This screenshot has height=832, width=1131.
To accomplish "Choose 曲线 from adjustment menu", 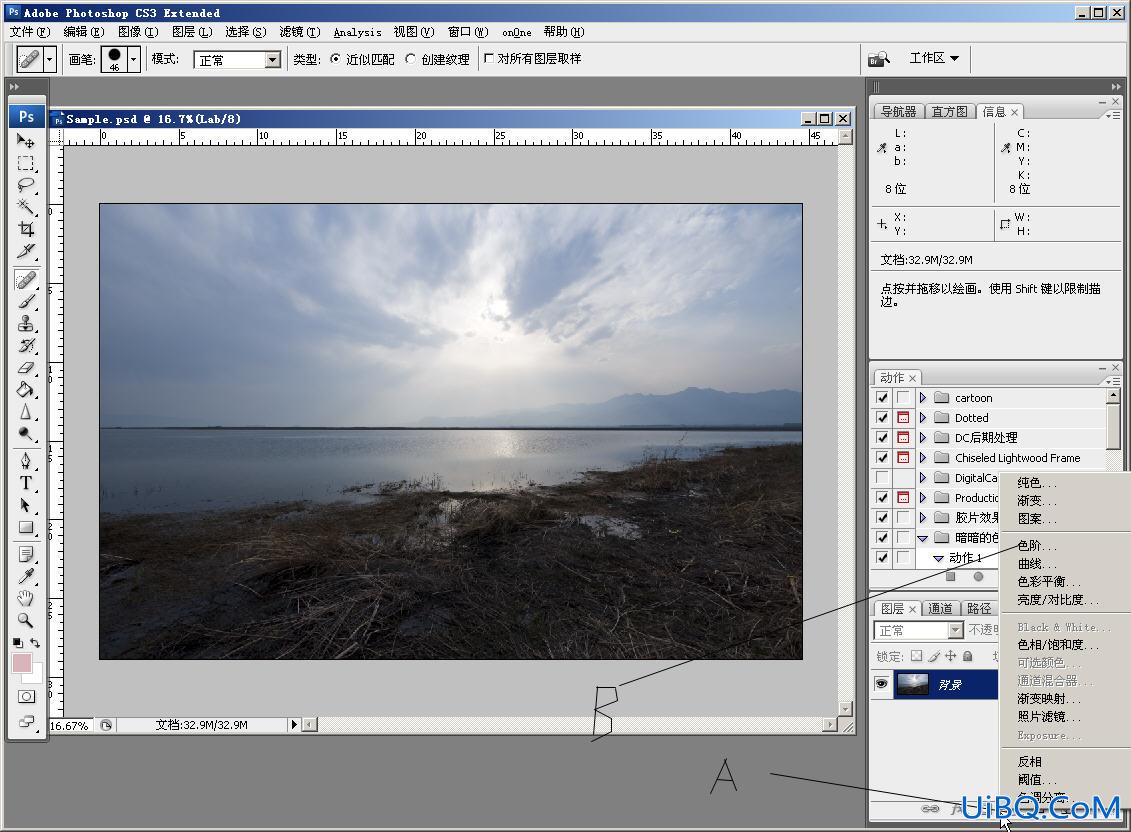I will coord(1036,564).
